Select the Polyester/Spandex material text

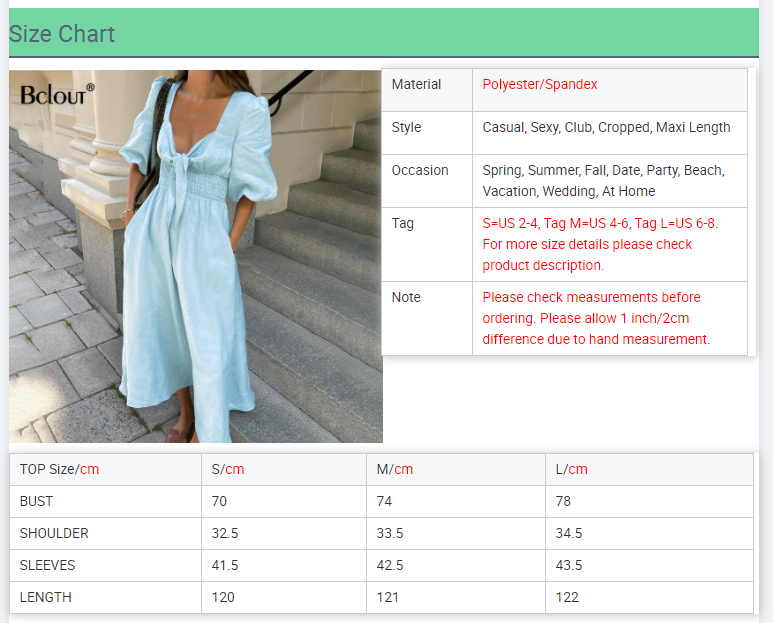pos(540,85)
